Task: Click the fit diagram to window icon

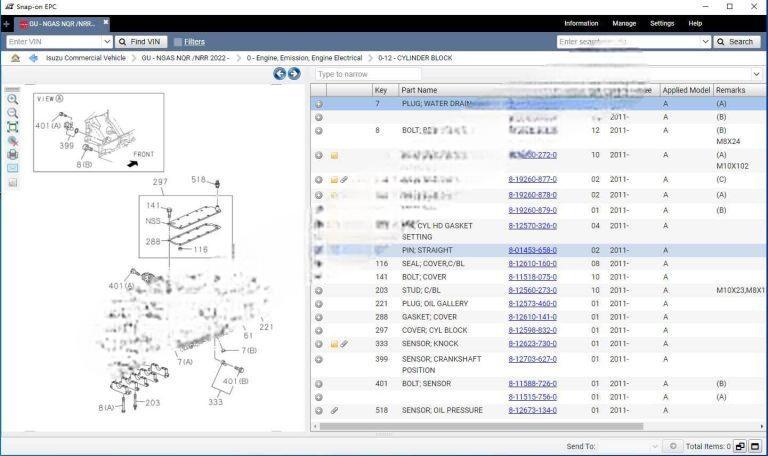Action: coord(12,127)
